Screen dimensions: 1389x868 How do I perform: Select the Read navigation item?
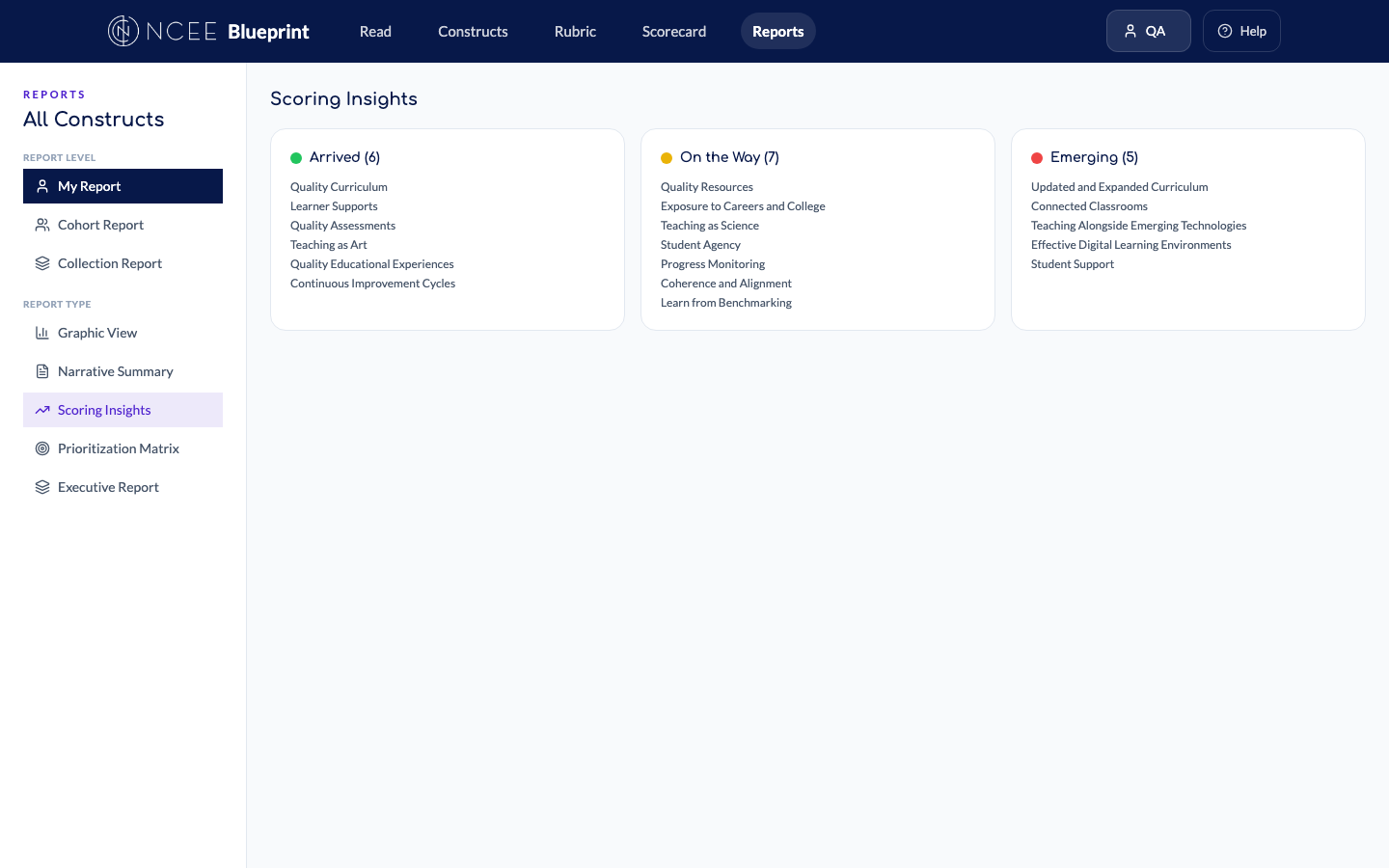pos(375,31)
